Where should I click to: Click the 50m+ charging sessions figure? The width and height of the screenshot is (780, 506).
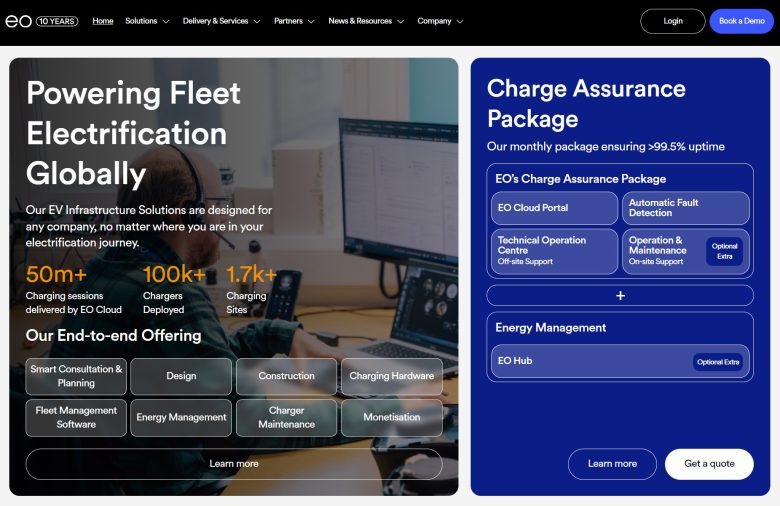[56, 274]
